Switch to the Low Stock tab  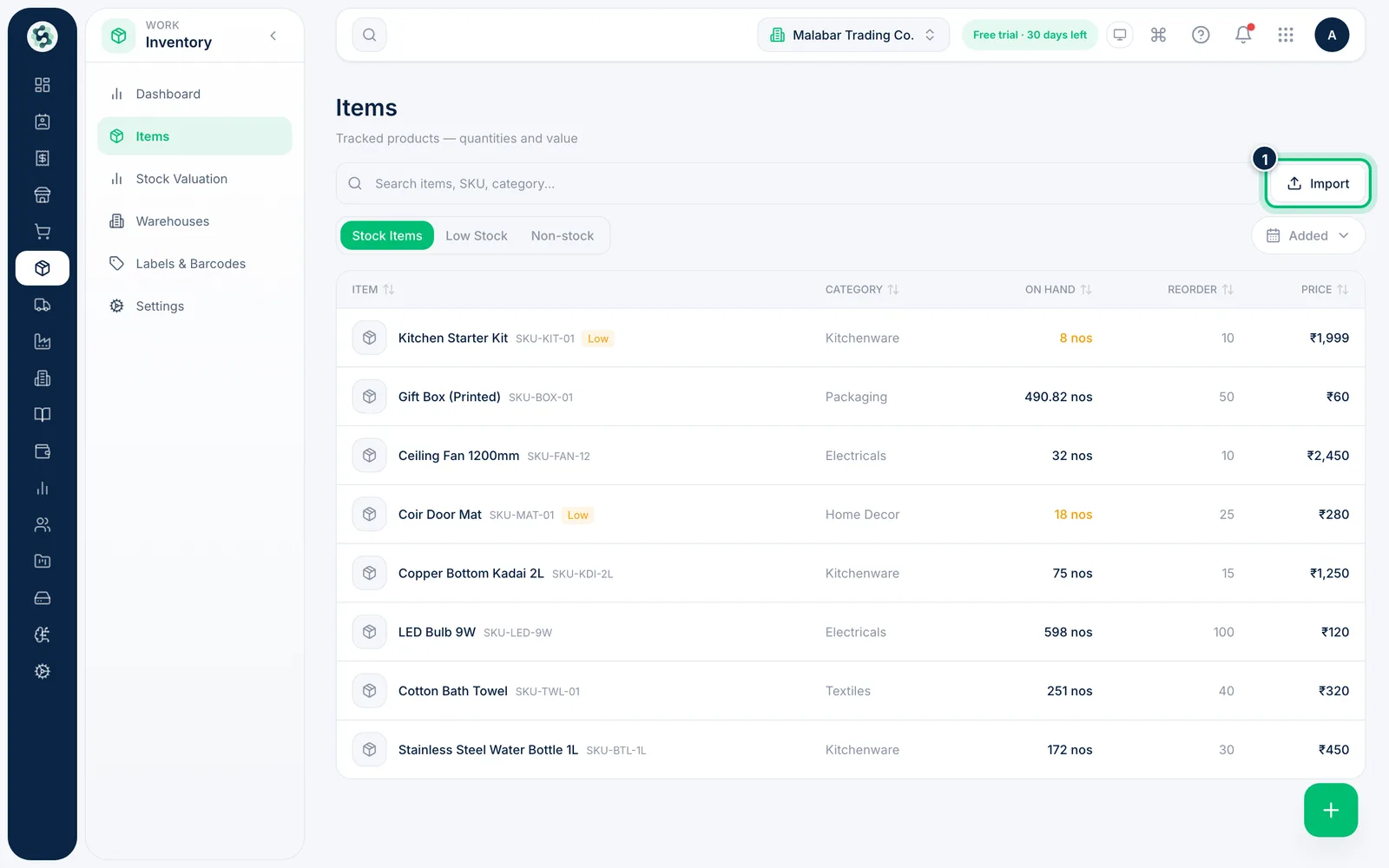pyautogui.click(x=477, y=235)
